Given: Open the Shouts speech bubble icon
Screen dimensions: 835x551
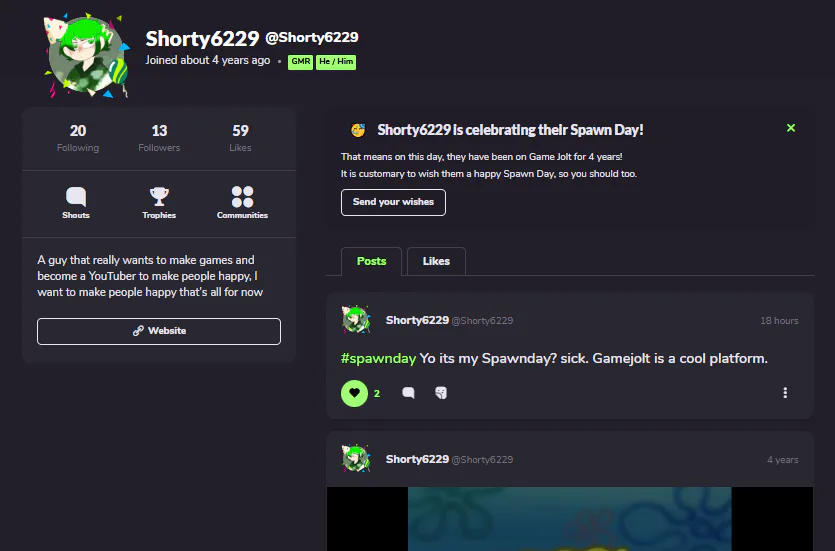Looking at the screenshot, I should click(x=76, y=196).
